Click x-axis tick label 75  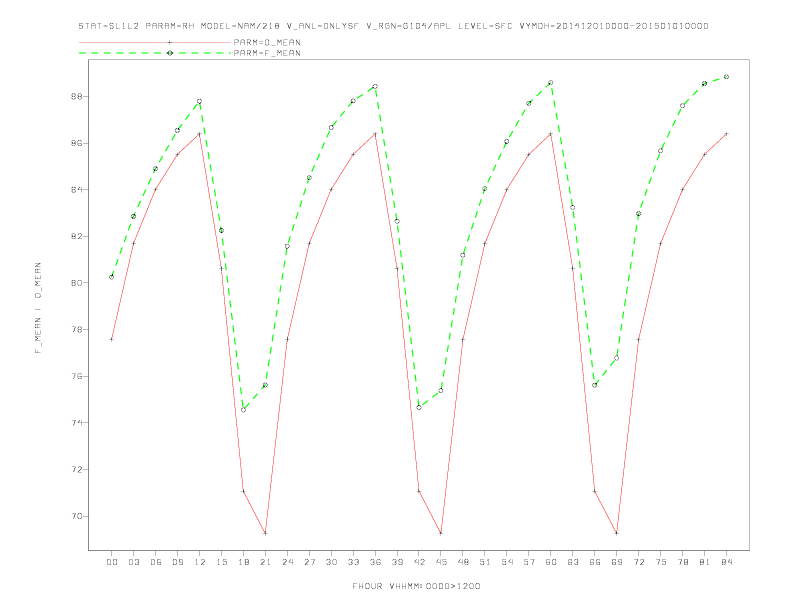click(661, 562)
